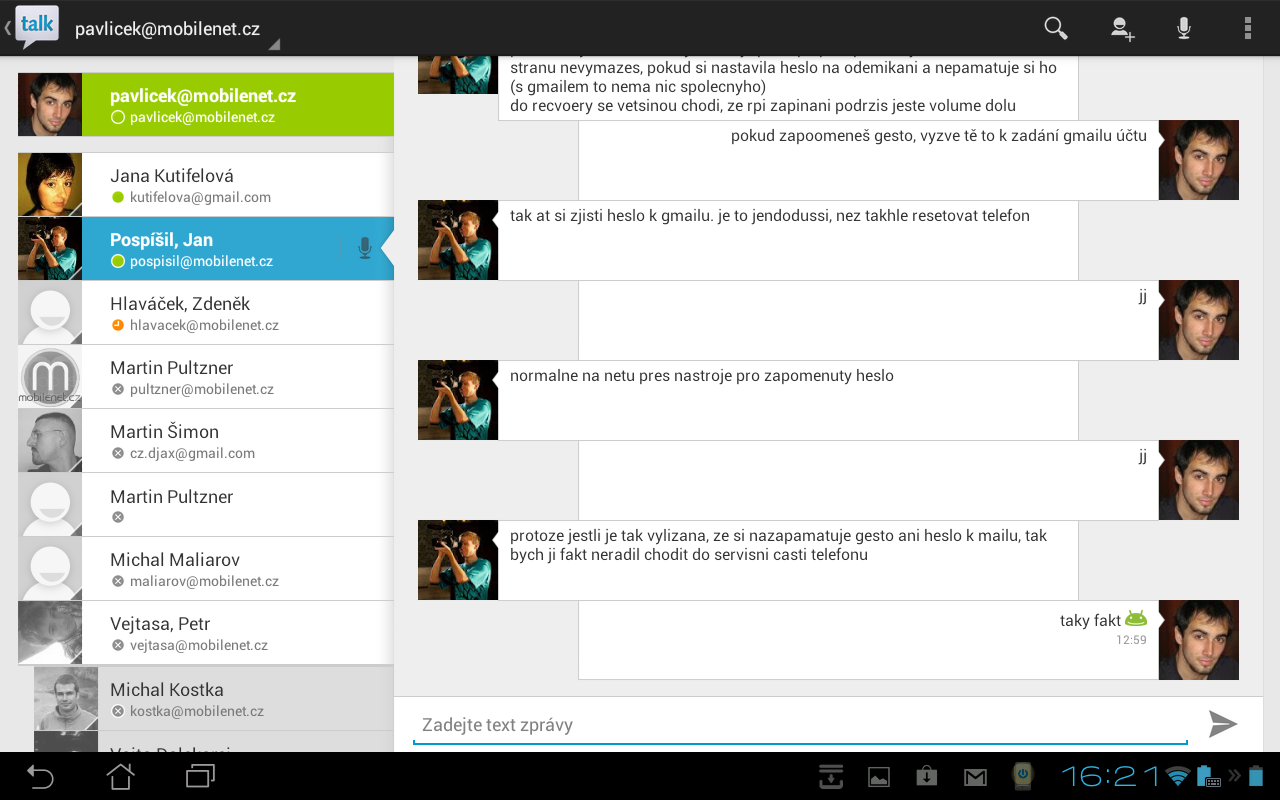Open search with the magnifier icon
1280x800 pixels.
tap(1054, 28)
